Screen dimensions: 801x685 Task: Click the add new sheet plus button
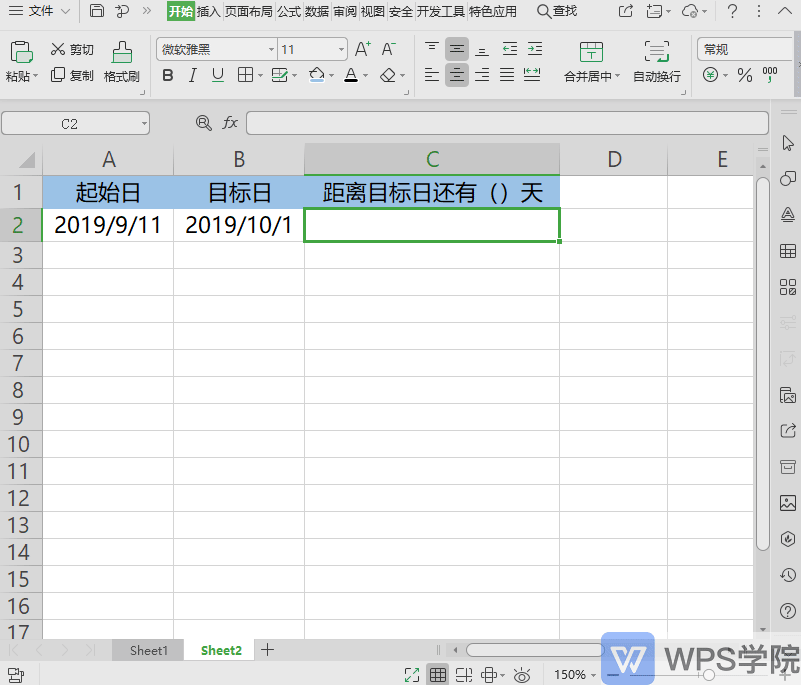tap(267, 650)
